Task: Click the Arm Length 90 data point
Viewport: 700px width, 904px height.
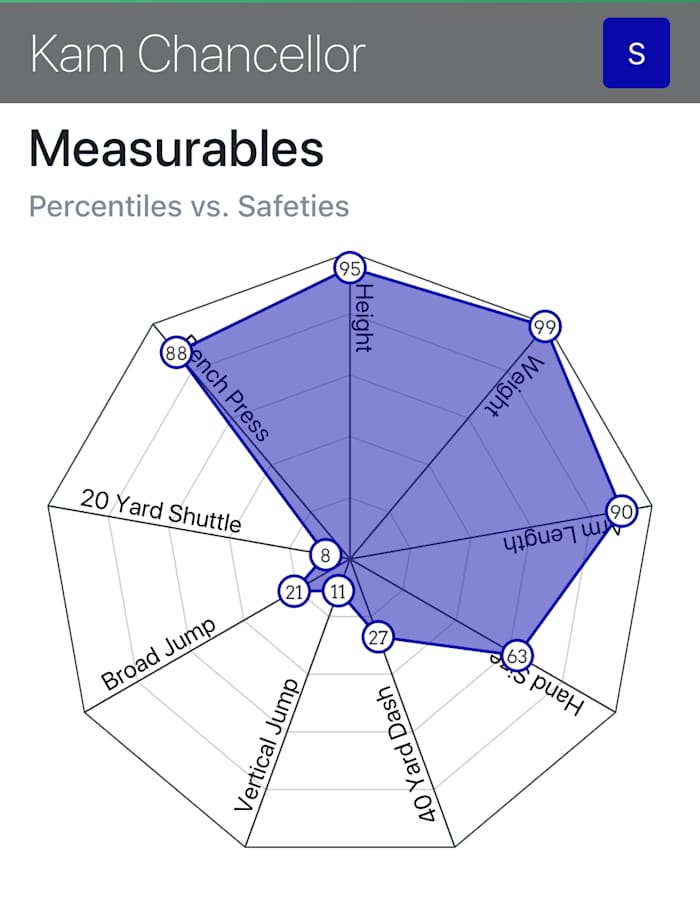Action: 621,511
